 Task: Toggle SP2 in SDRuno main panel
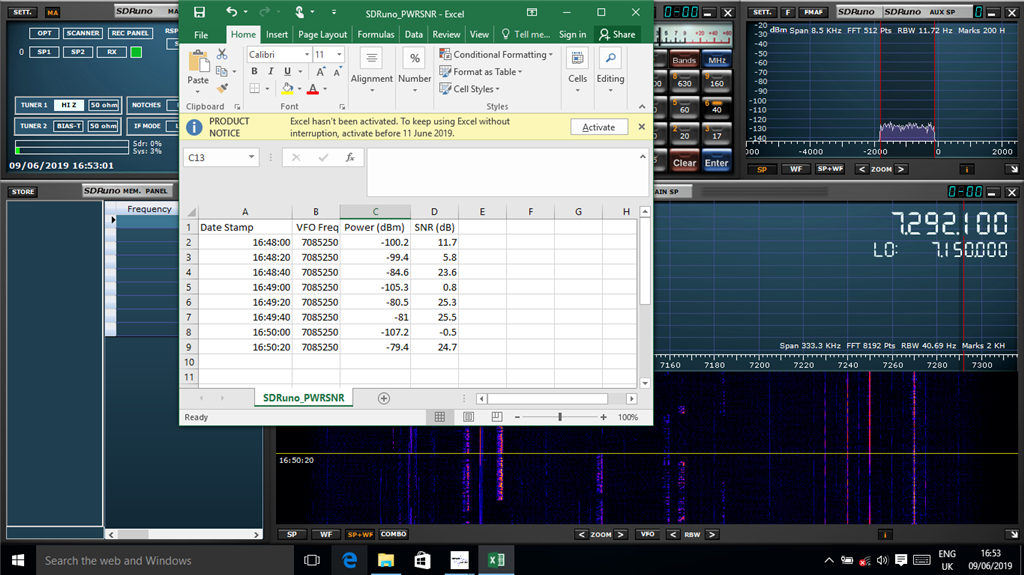pos(78,52)
